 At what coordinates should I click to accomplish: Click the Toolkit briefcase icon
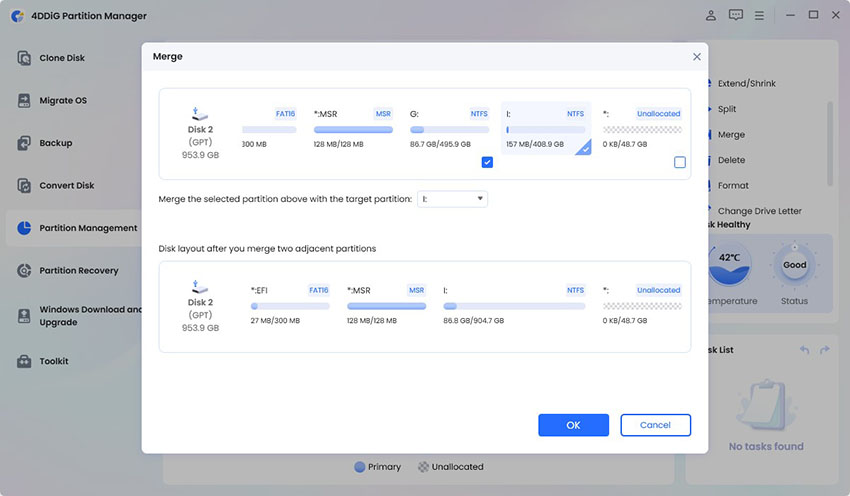click(x=24, y=361)
